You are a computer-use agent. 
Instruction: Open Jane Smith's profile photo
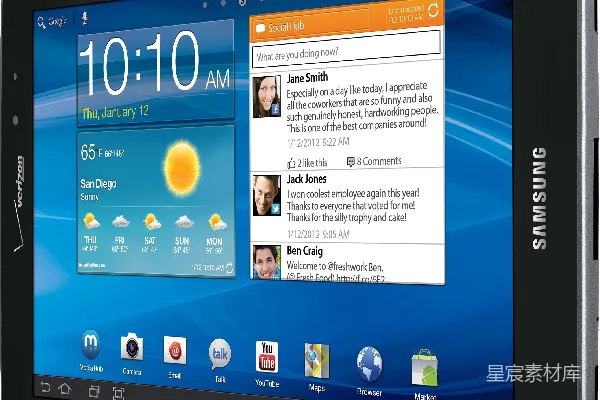point(267,96)
